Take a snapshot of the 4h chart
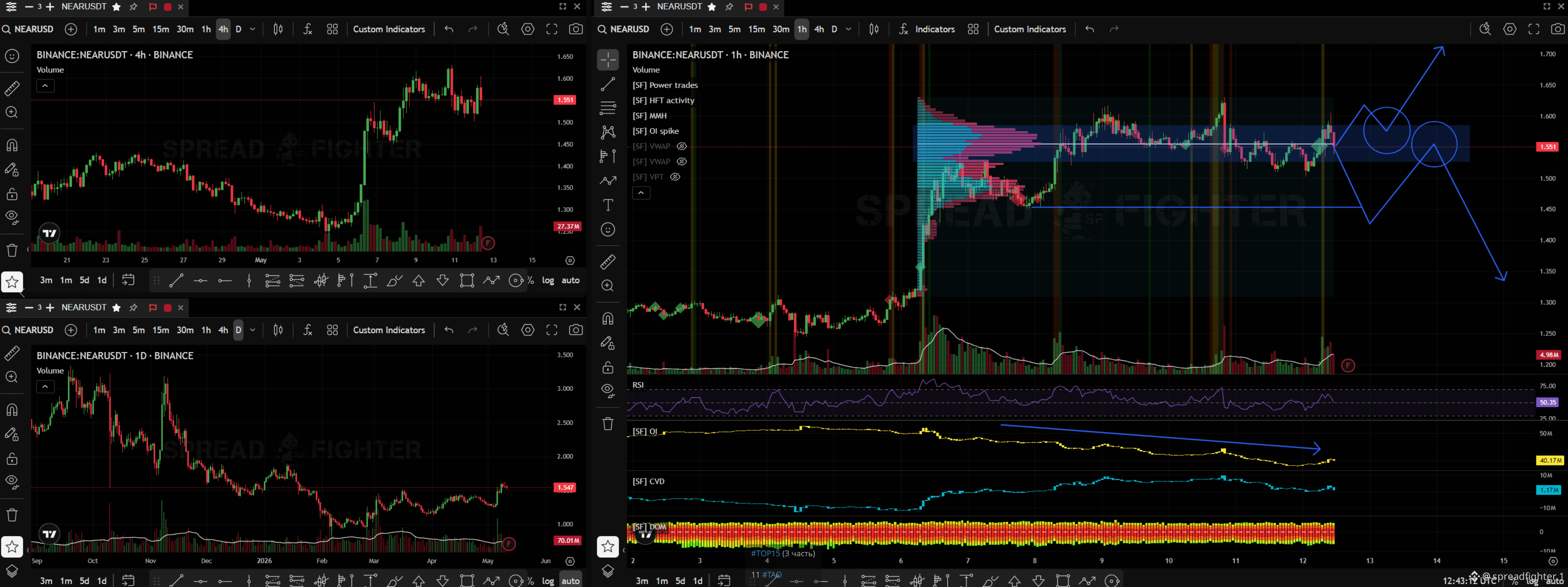The image size is (1568, 587). click(x=575, y=29)
